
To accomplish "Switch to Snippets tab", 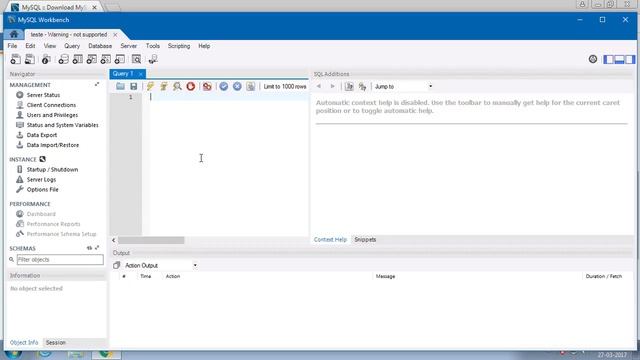I will coord(365,240).
